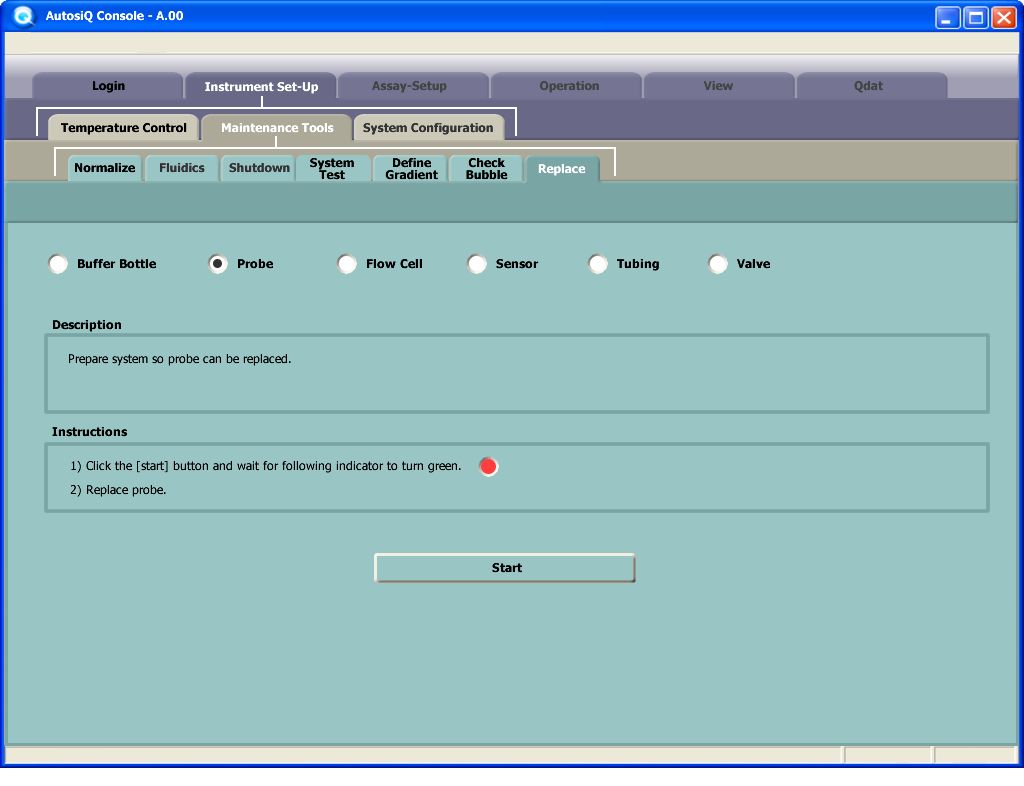The height and width of the screenshot is (786, 1024).
Task: Choose the Sensor radio option
Action: [477, 264]
